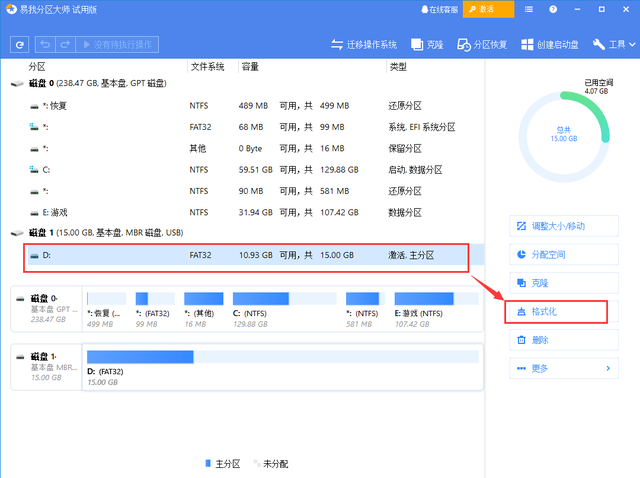The width and height of the screenshot is (640, 478).
Task: Click the 删除 delete button
Action: (x=557, y=340)
